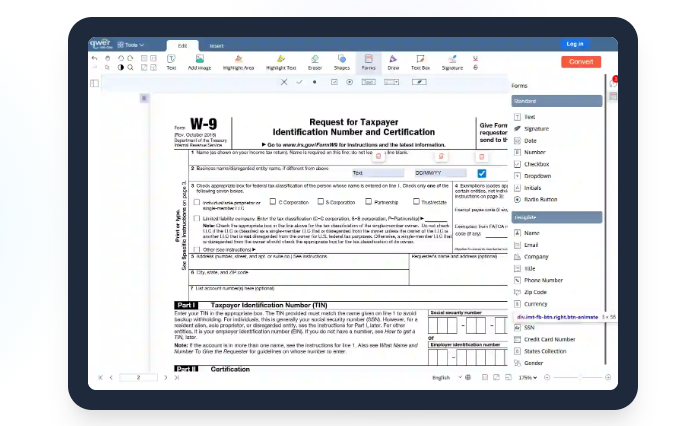Click the strikethrough text icon
Viewport: 700px width, 426px height.
coord(475,67)
